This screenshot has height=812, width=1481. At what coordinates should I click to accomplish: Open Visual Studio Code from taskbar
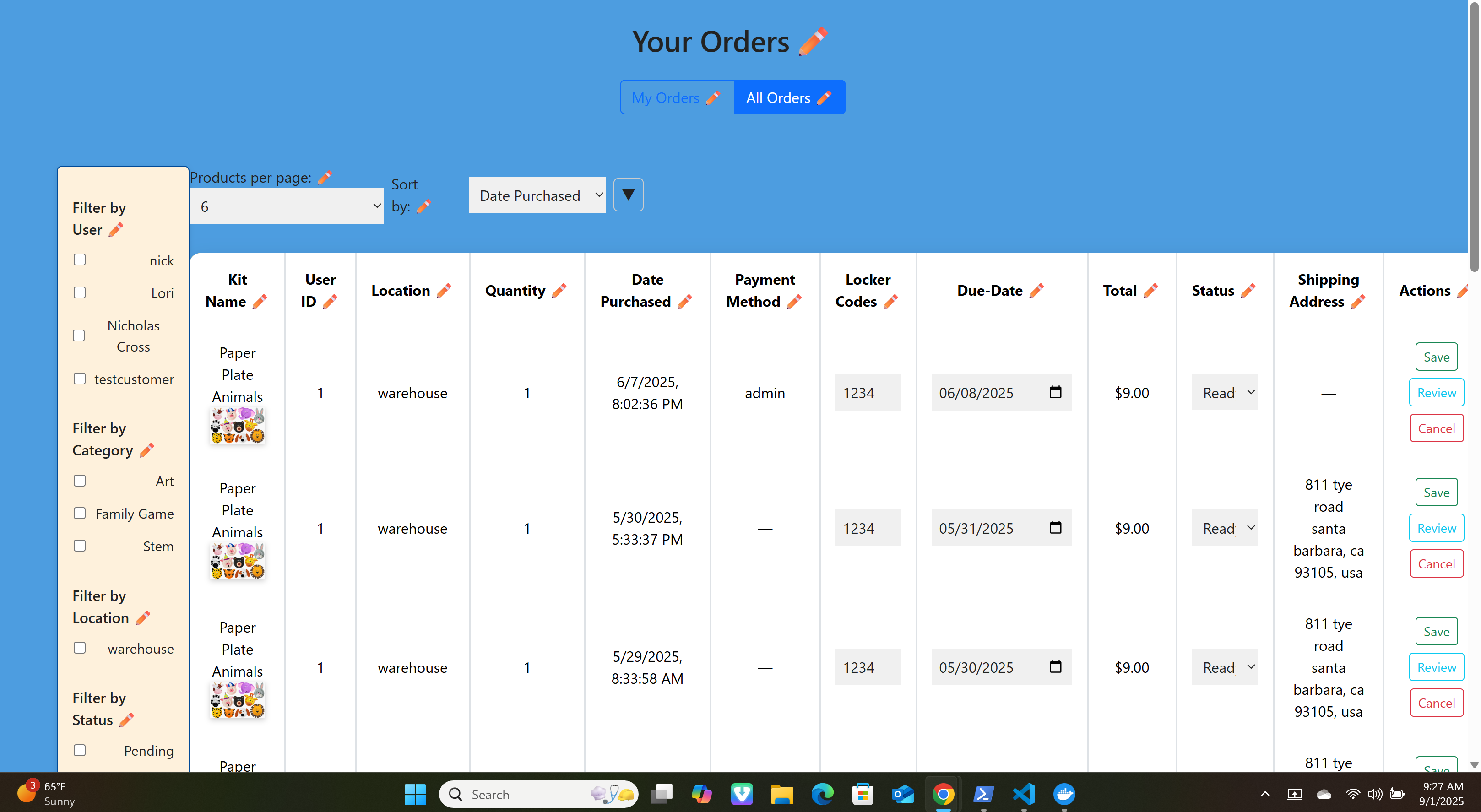click(1023, 794)
